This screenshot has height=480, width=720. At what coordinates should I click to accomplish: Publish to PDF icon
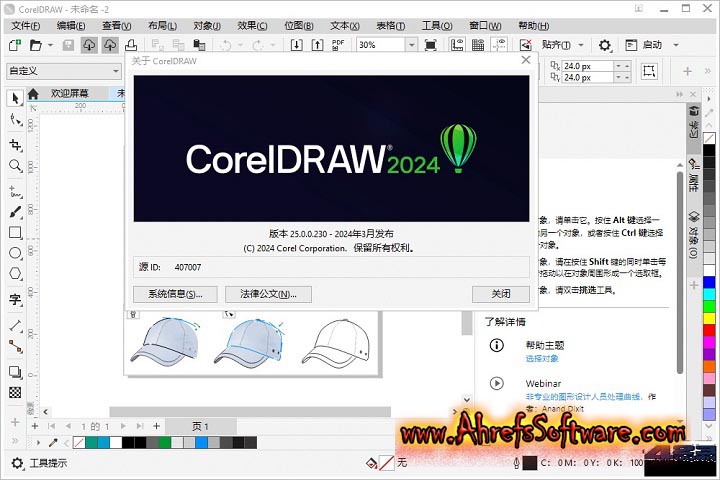tap(338, 45)
